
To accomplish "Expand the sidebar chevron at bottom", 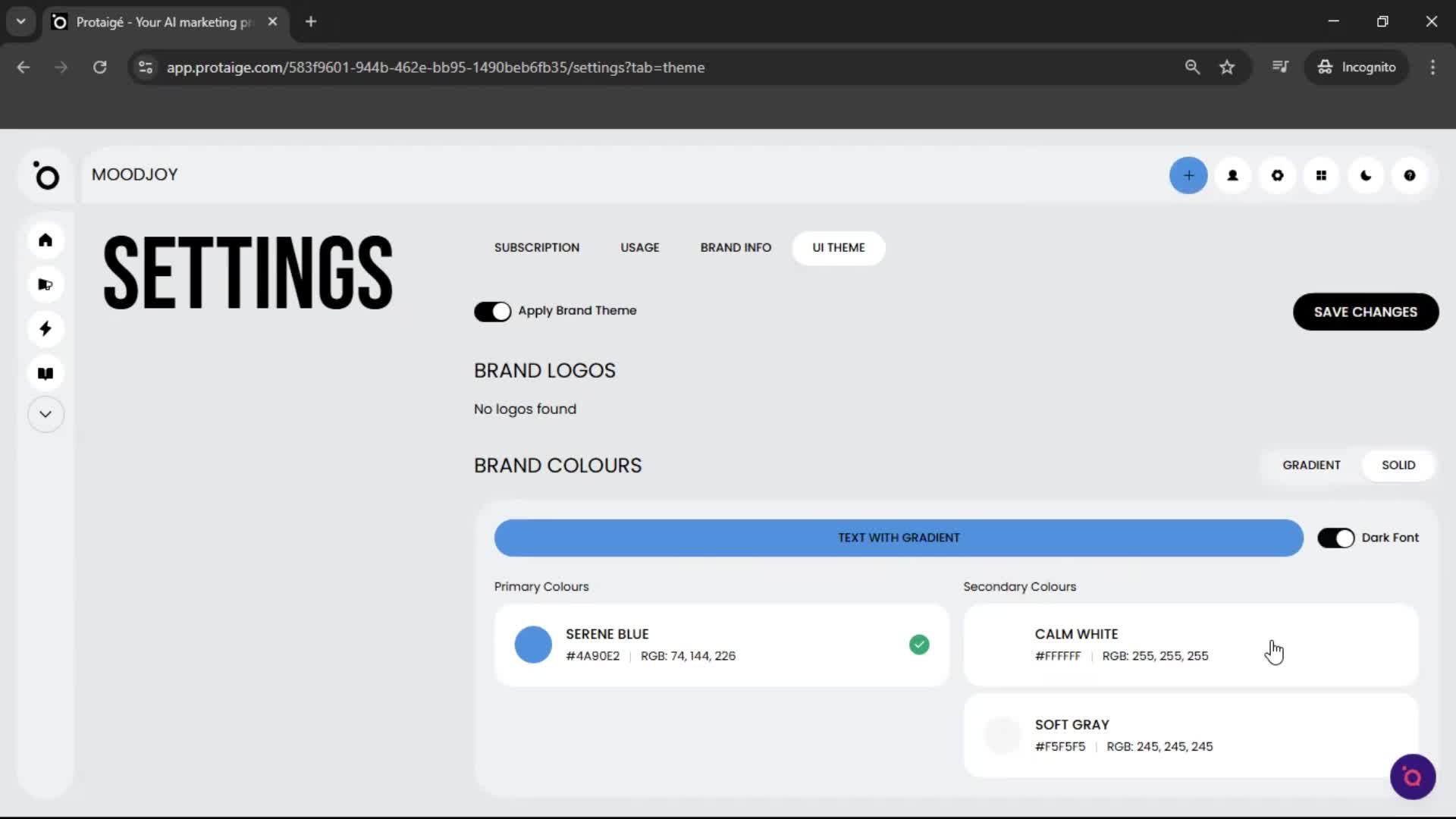I will 45,414.
